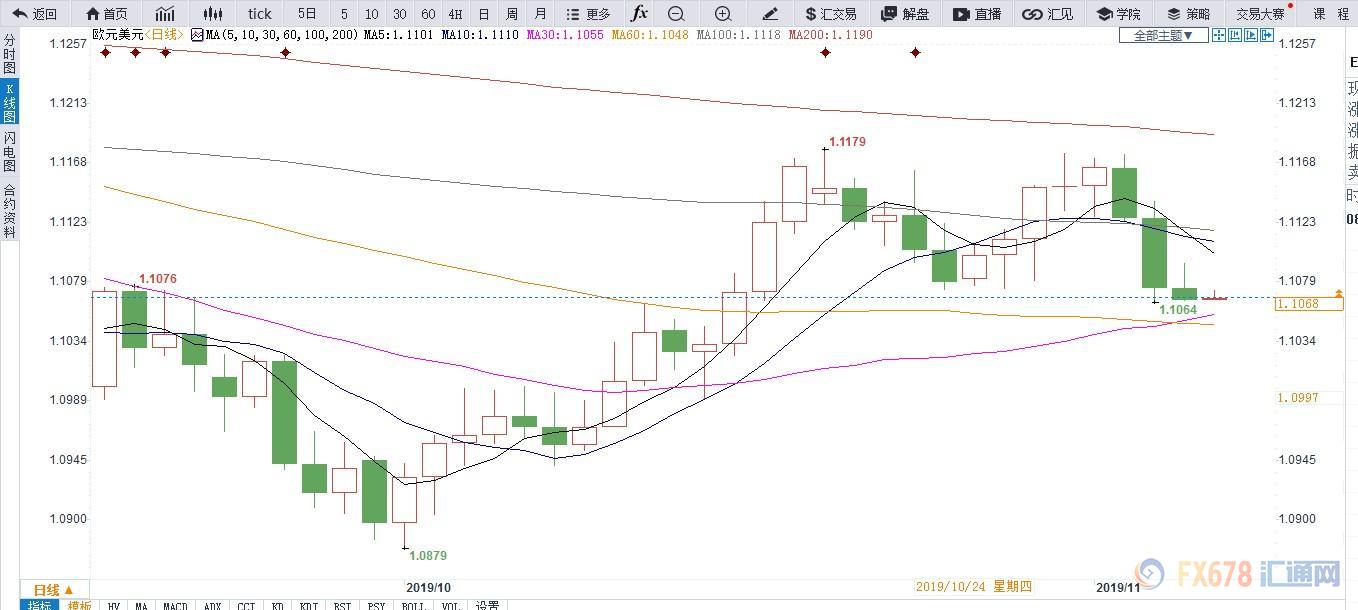Select the 4H timeframe
1358x610 pixels.
click(456, 14)
